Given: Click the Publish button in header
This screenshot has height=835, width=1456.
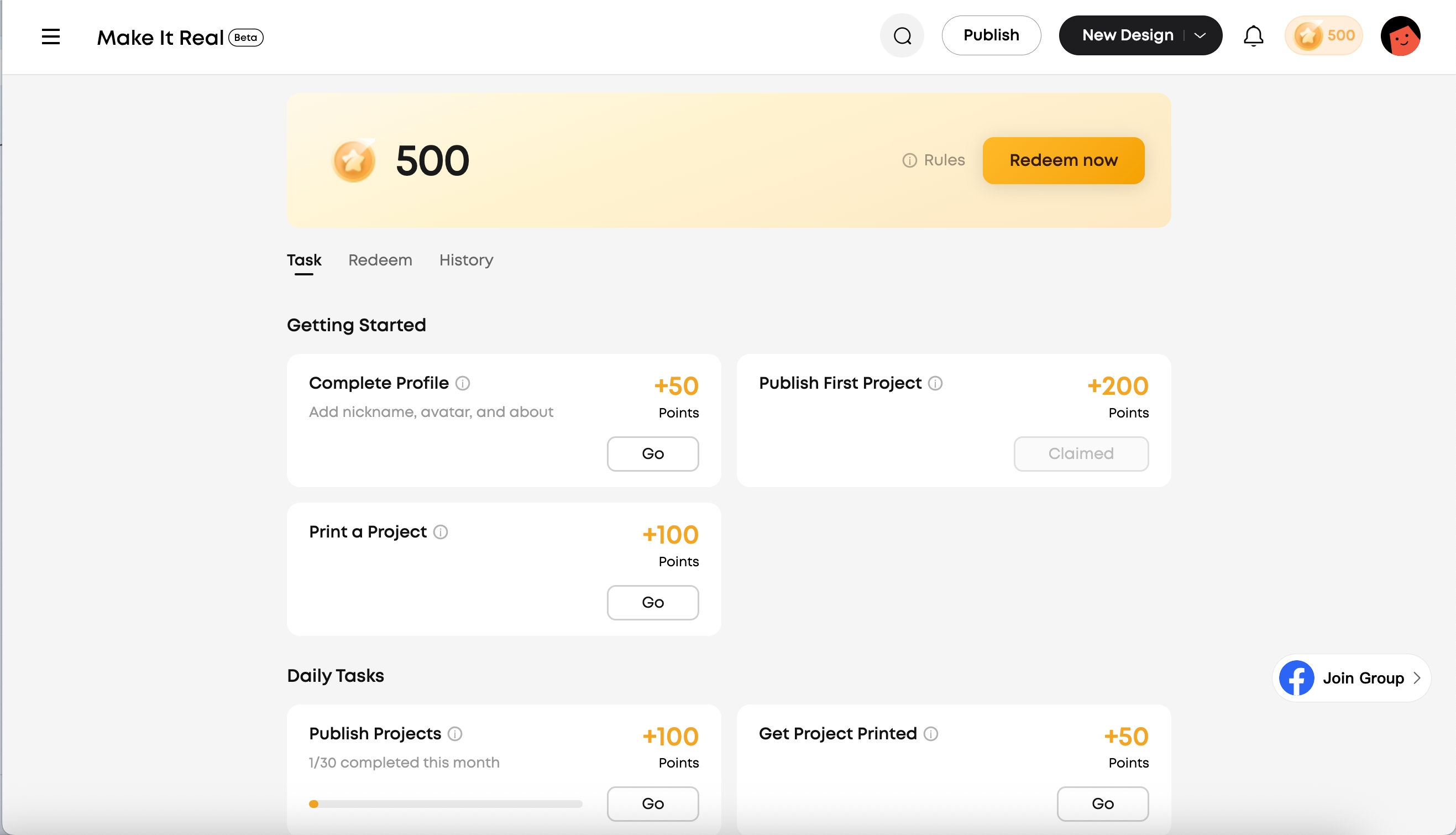Looking at the screenshot, I should [991, 35].
